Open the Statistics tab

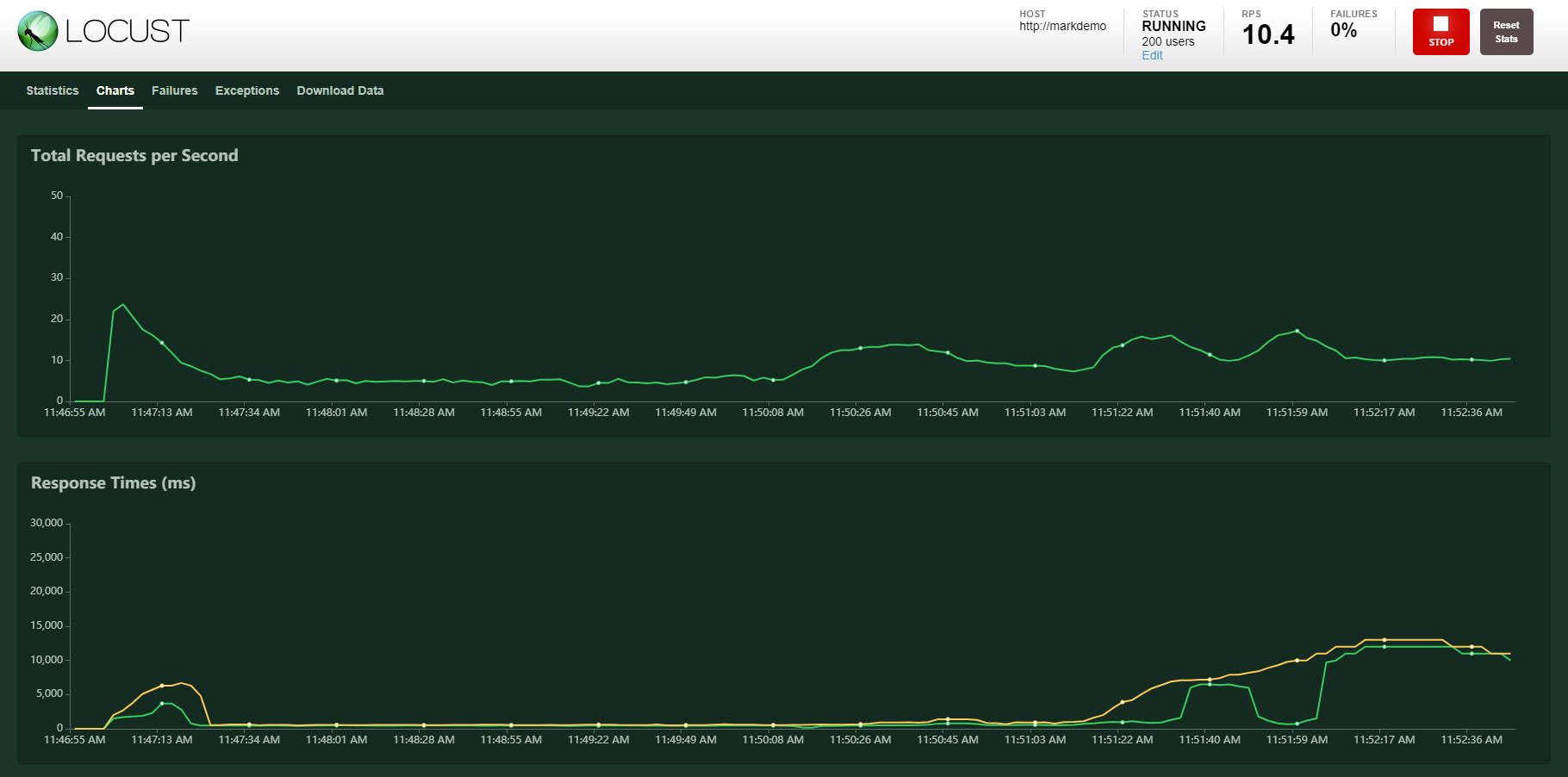point(53,90)
